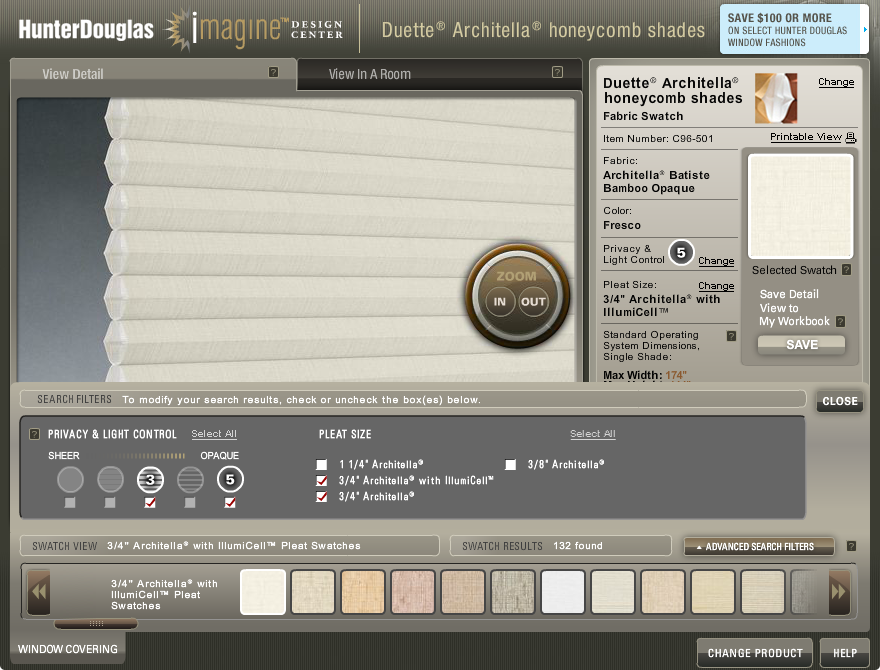Select the fourth pinkish swatch
880x670 pixels.
[413, 592]
